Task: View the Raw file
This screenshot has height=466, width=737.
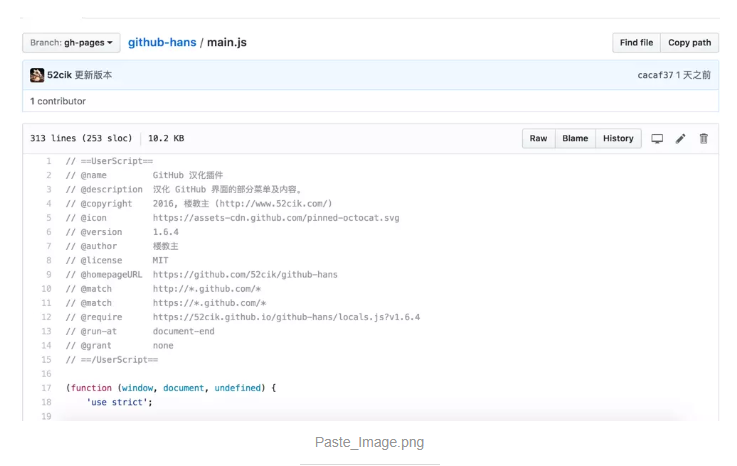Action: 538,139
